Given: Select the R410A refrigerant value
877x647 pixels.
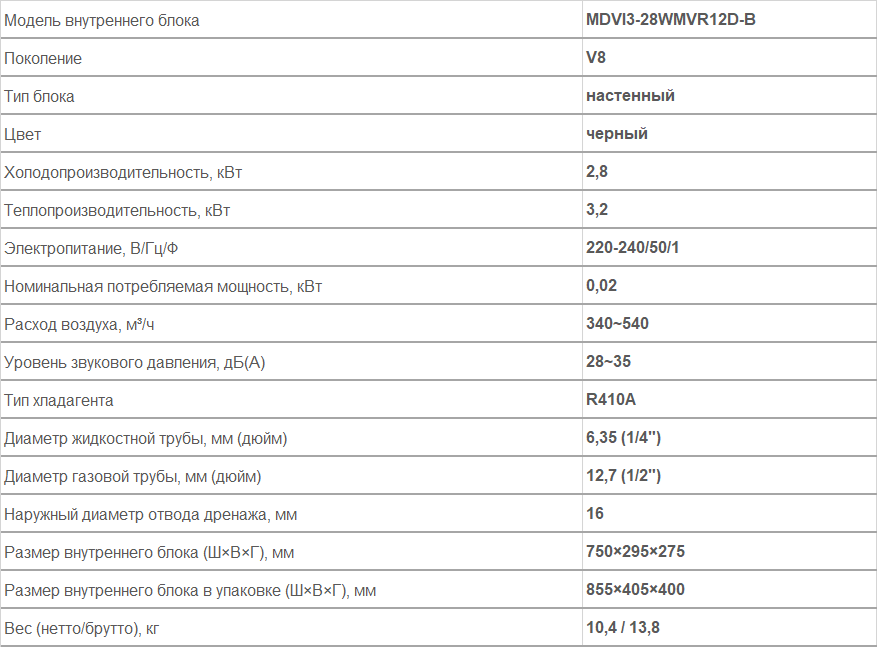Looking at the screenshot, I should (611, 400).
